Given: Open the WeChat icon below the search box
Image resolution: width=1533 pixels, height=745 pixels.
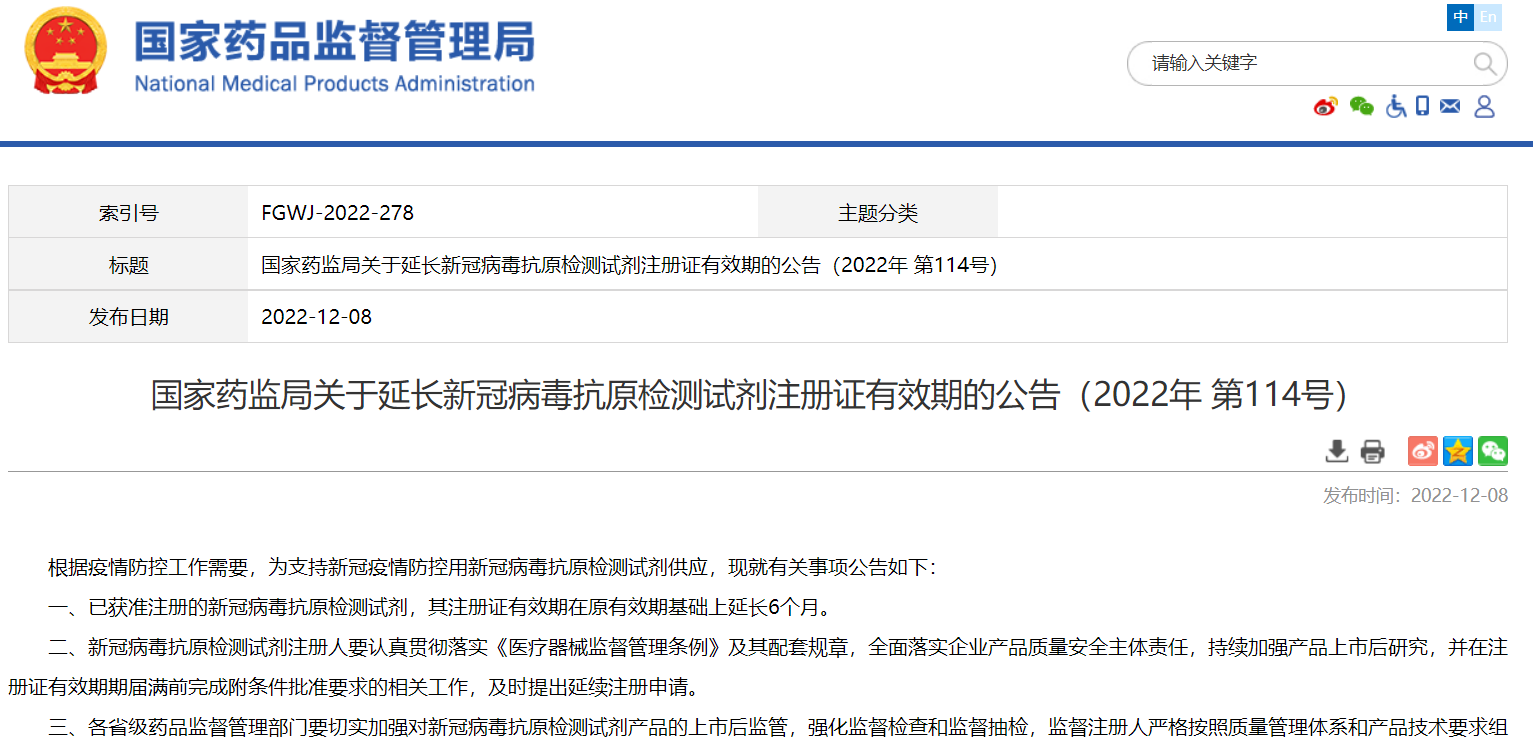Looking at the screenshot, I should point(1361,106).
